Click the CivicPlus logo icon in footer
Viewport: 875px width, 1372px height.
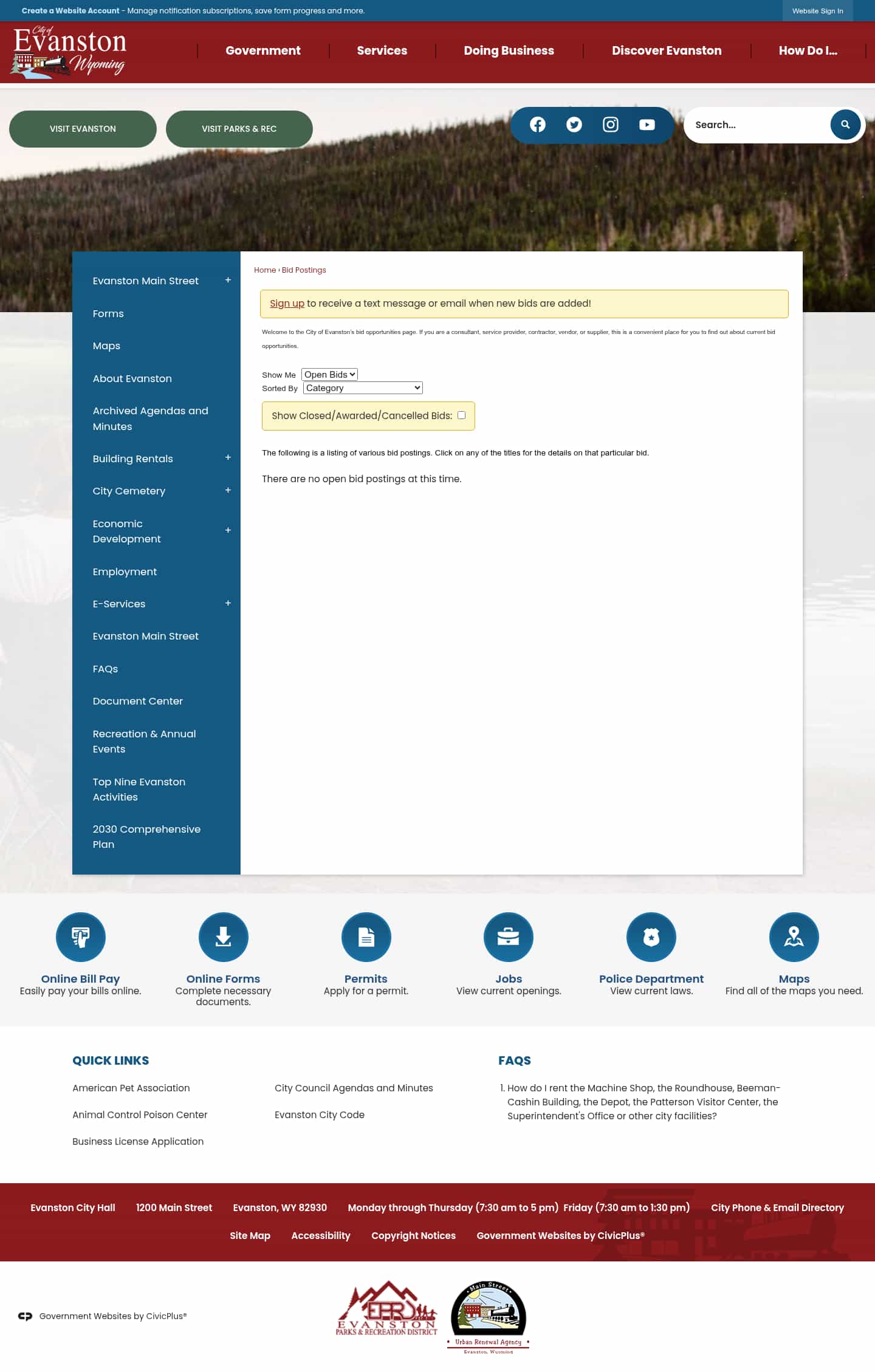[25, 1316]
